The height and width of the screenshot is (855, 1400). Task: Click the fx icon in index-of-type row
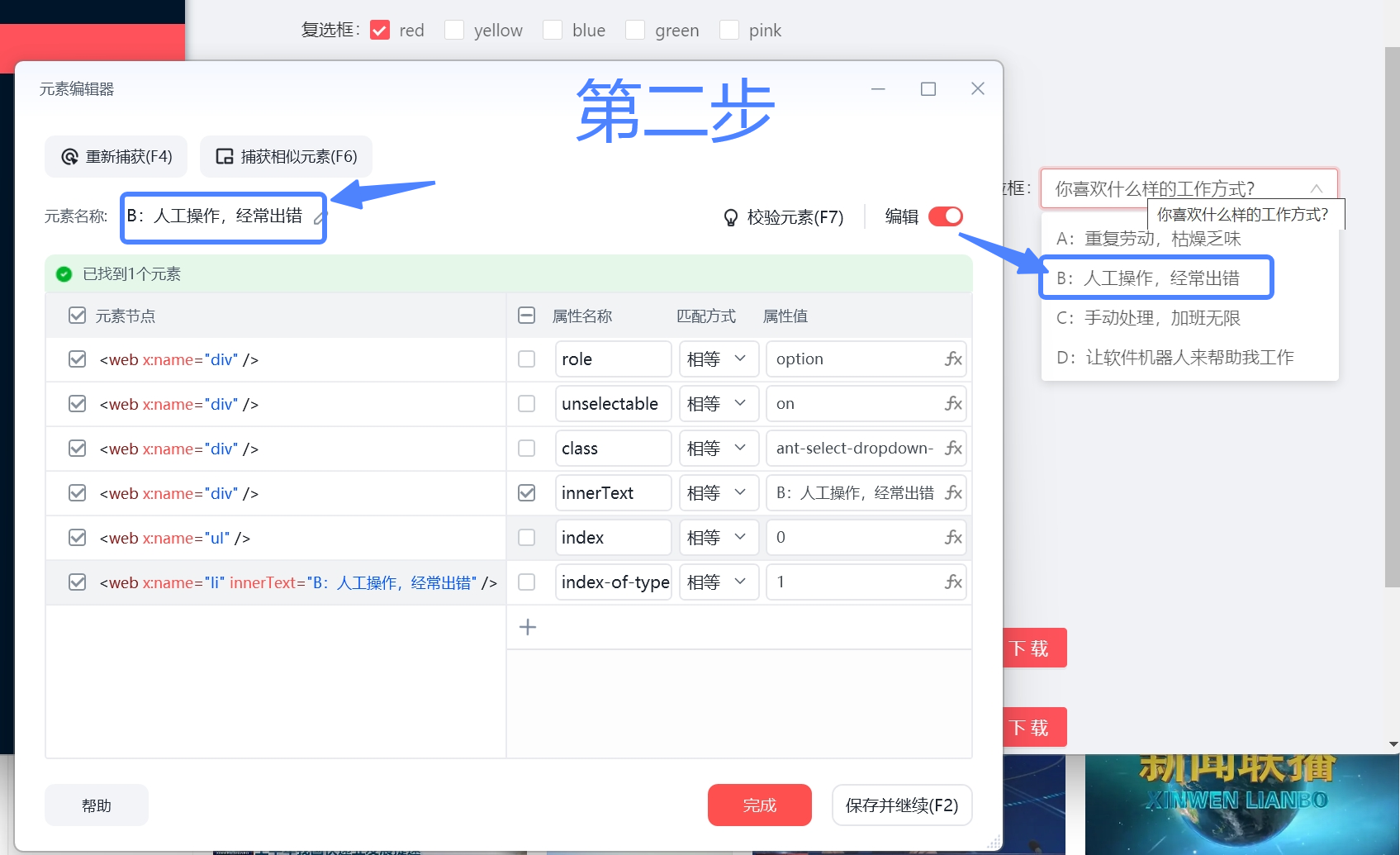click(953, 582)
